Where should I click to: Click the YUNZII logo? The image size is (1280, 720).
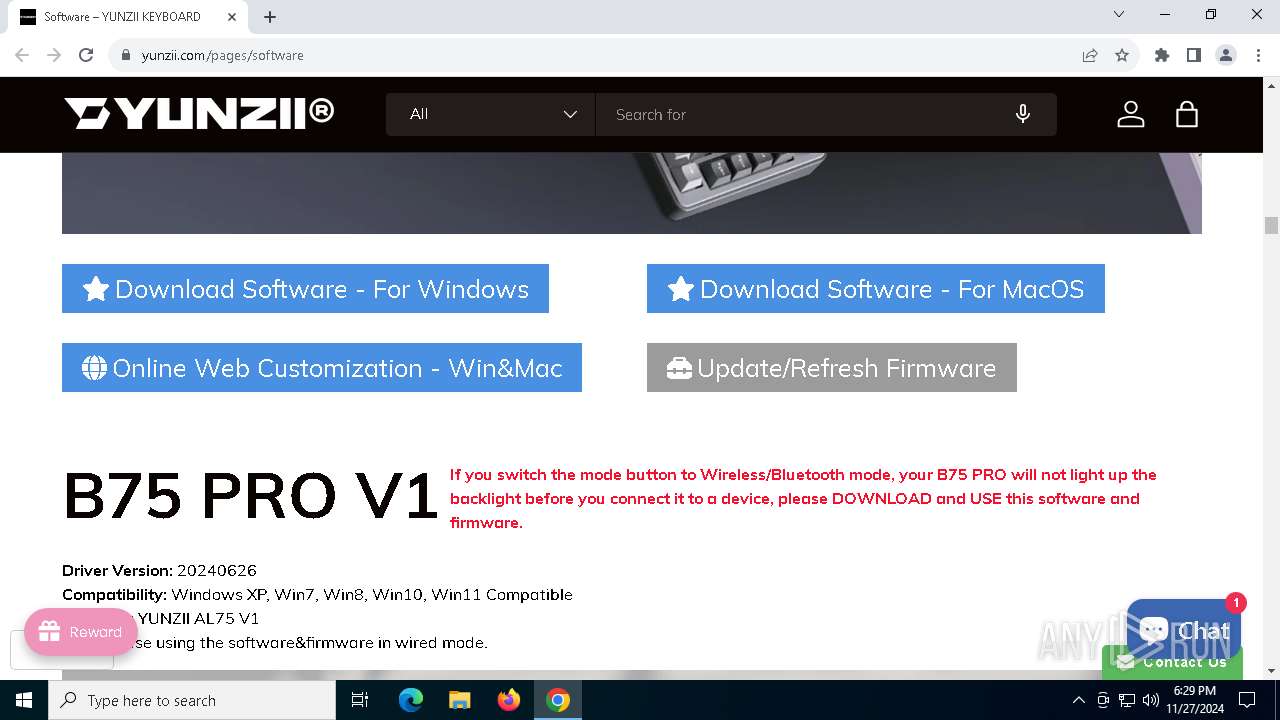[199, 114]
